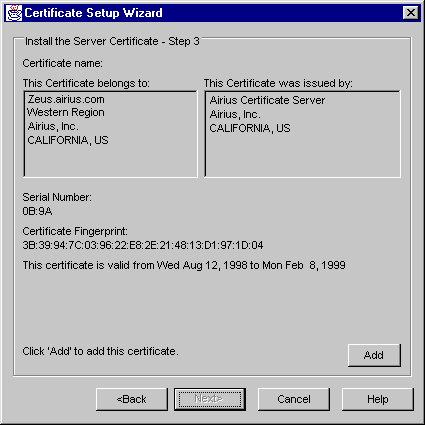Image resolution: width=425 pixels, height=425 pixels.
Task: Click the Install the Server Certificate heading
Action: point(112,41)
